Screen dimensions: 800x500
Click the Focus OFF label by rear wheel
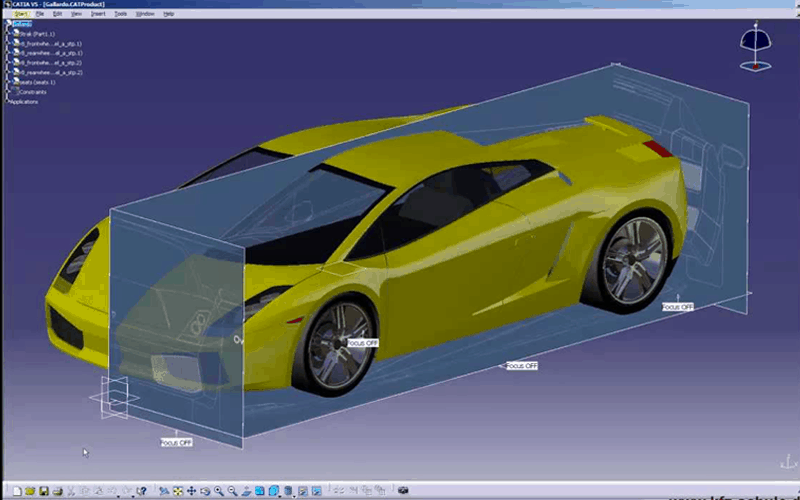coord(678,307)
